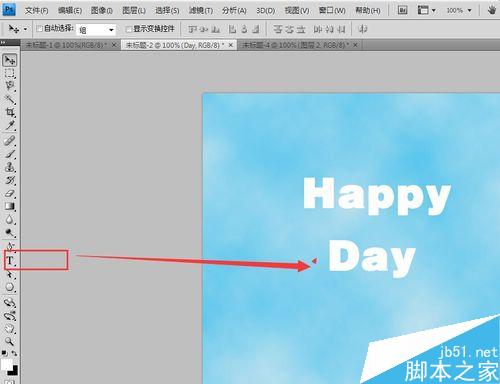Select the Rectangular Marquee tool
This screenshot has width=500, height=384.
[x=10, y=73]
